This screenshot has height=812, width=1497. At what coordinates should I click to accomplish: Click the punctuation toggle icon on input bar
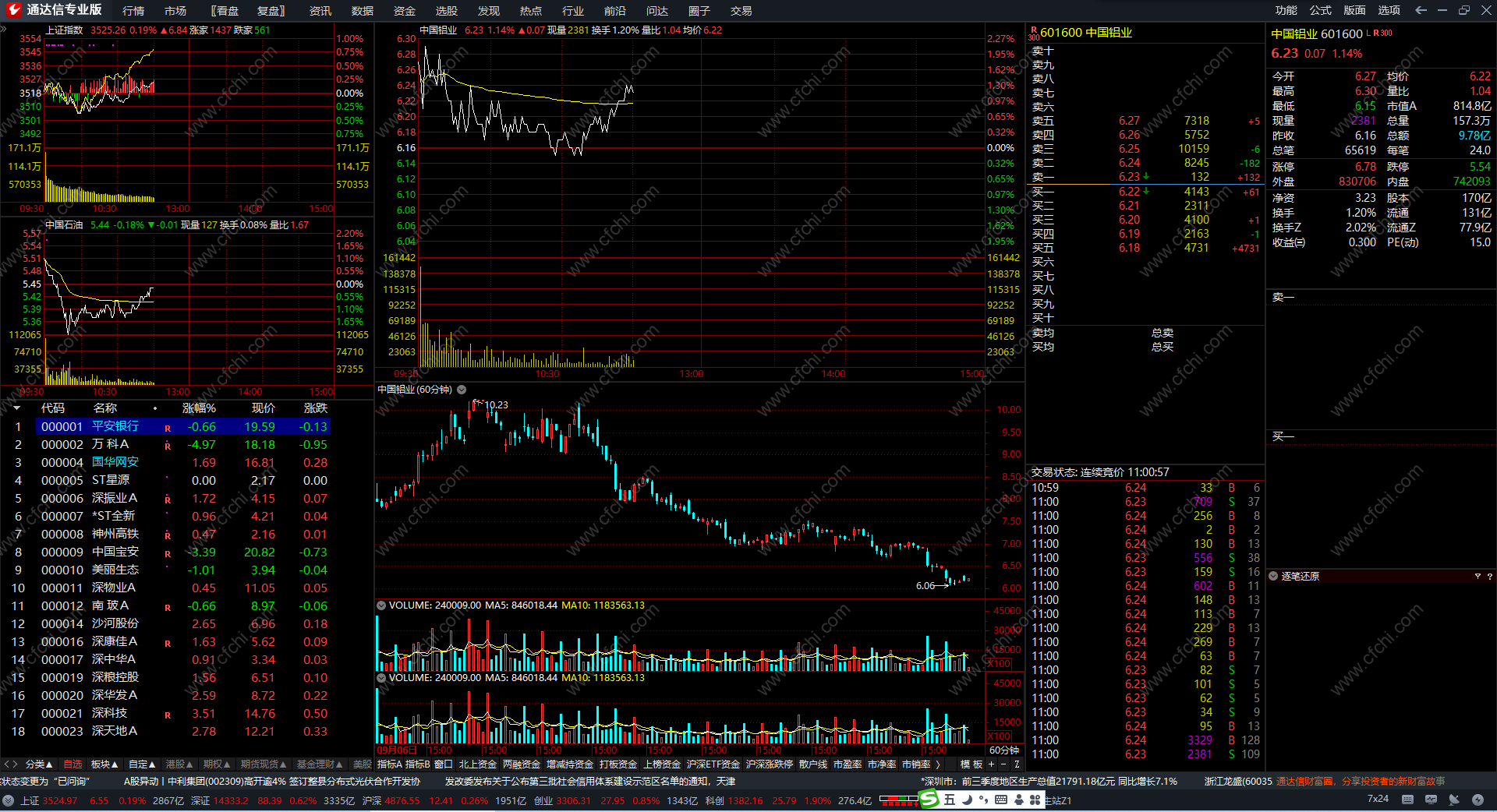click(x=984, y=800)
